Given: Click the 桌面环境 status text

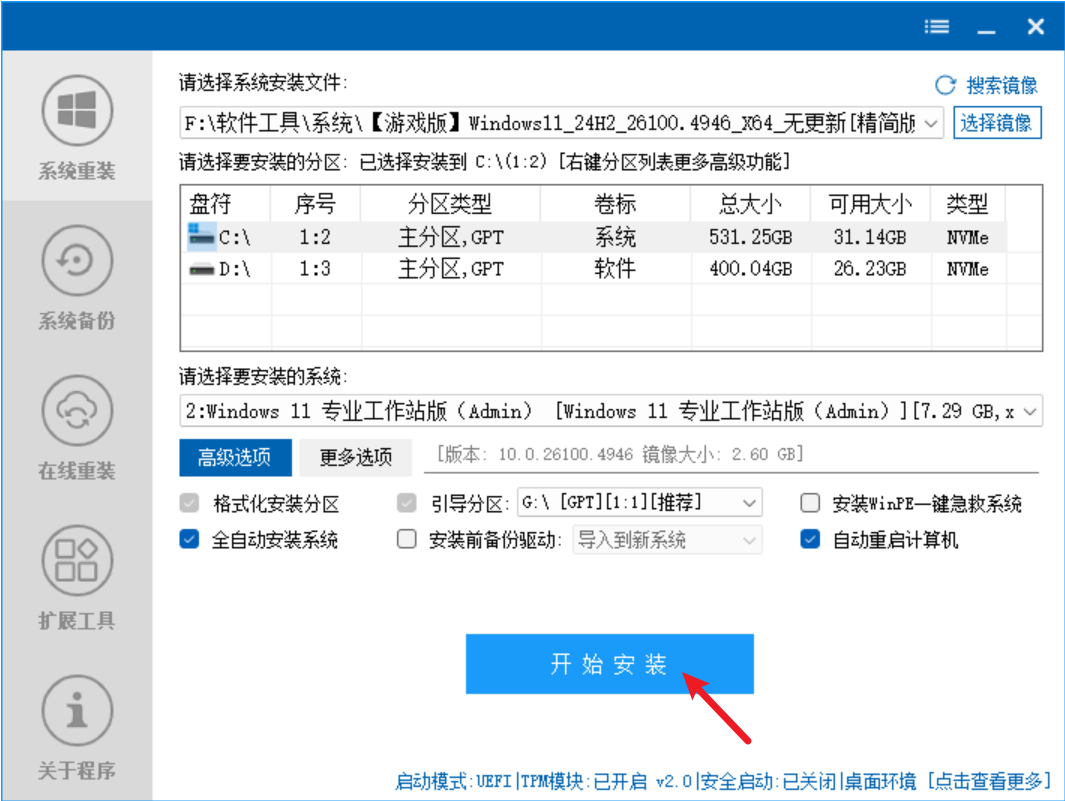Looking at the screenshot, I should coord(880,781).
